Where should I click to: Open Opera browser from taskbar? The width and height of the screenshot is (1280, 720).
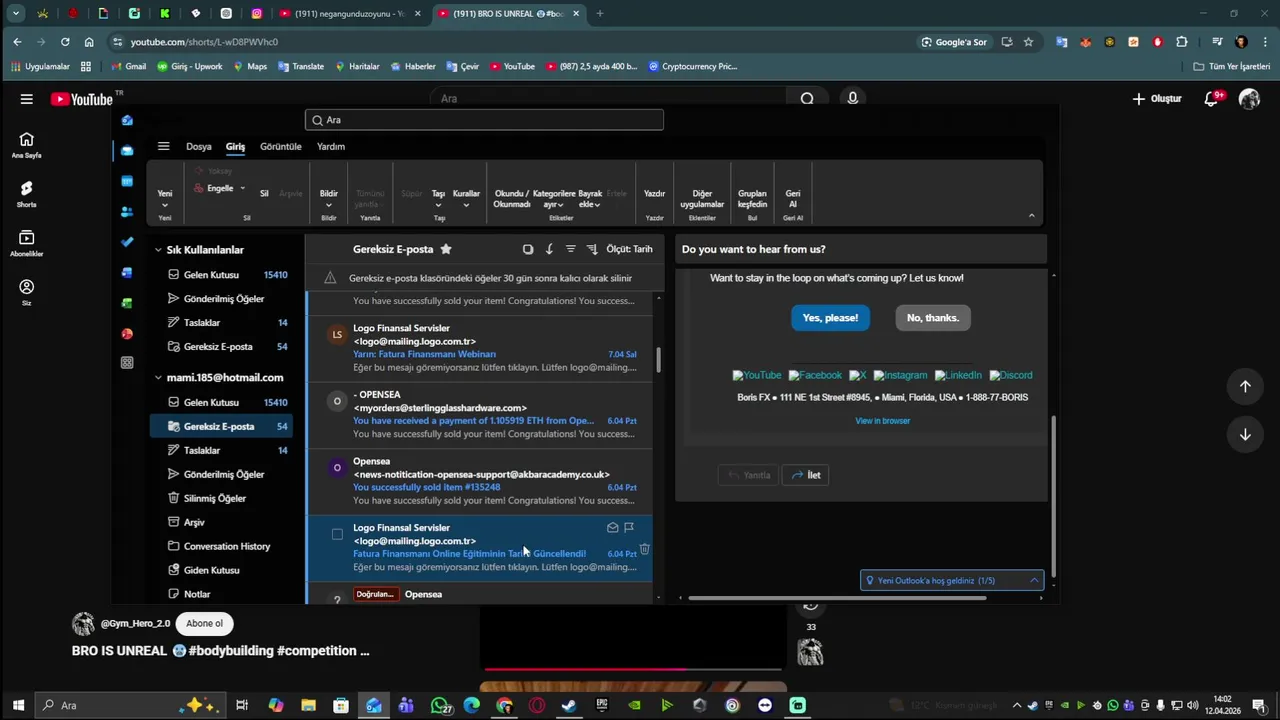537,705
